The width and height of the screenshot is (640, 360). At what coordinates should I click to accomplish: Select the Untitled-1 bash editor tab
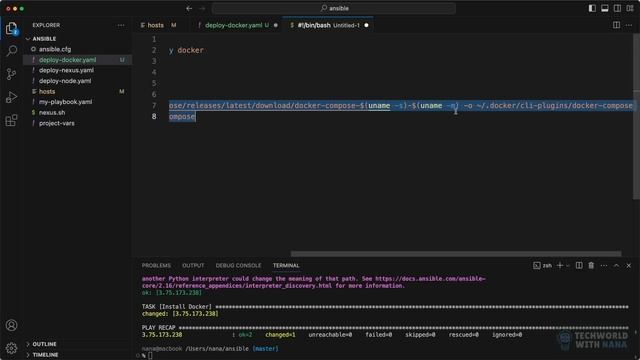click(x=329, y=25)
